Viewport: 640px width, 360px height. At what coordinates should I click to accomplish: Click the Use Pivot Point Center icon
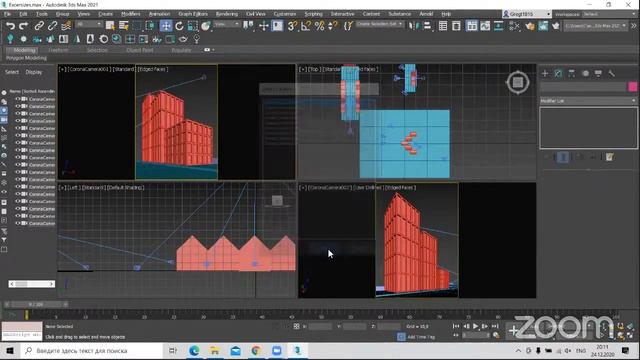(248, 26)
